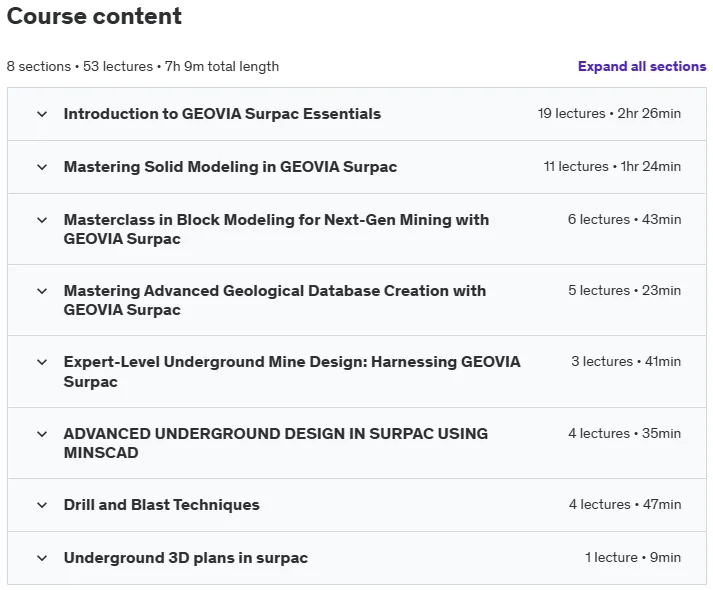Open the Introduction to GEOVIA Surpac Essentials title
This screenshot has height=590, width=713.
(222, 114)
